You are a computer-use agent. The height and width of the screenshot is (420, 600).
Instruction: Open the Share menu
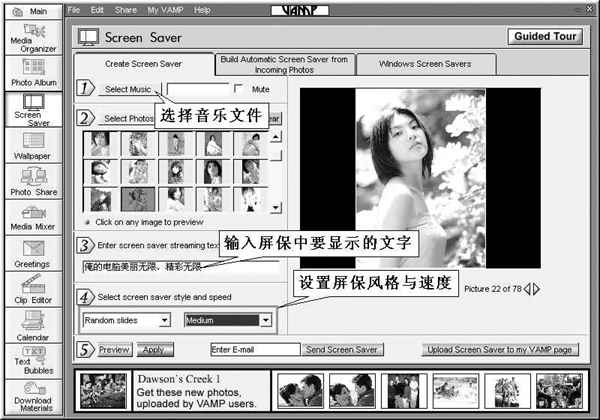(x=126, y=10)
